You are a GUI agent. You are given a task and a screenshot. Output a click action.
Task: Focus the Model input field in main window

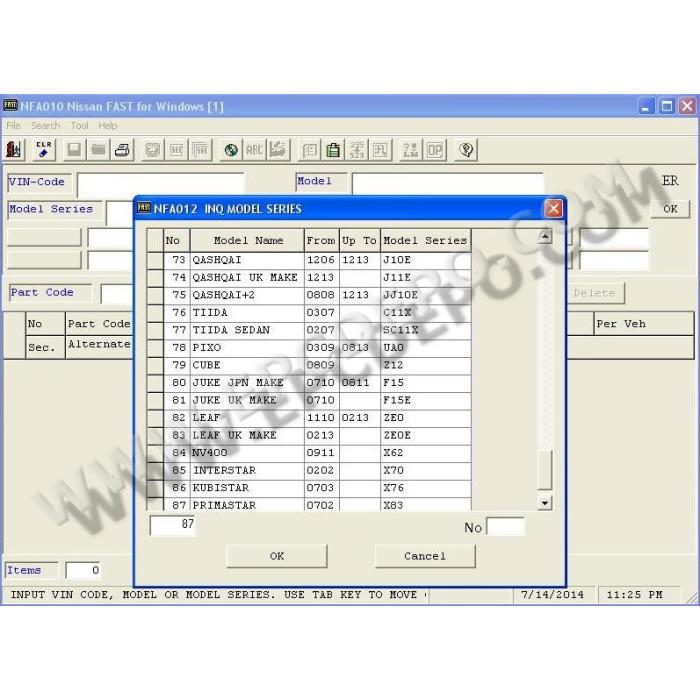(x=448, y=183)
